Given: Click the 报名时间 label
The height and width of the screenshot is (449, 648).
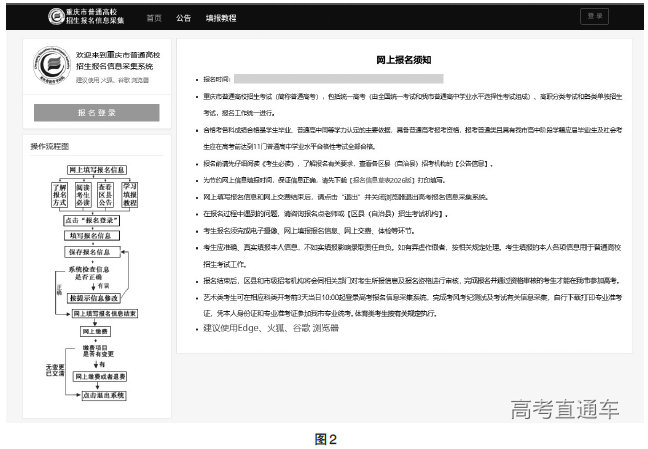Looking at the screenshot, I should click(217, 79).
